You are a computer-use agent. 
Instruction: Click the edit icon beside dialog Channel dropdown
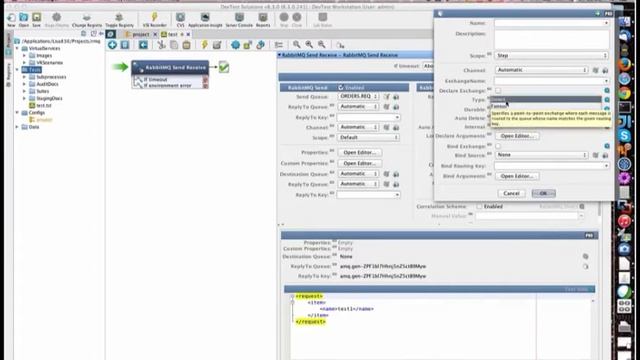coord(596,70)
